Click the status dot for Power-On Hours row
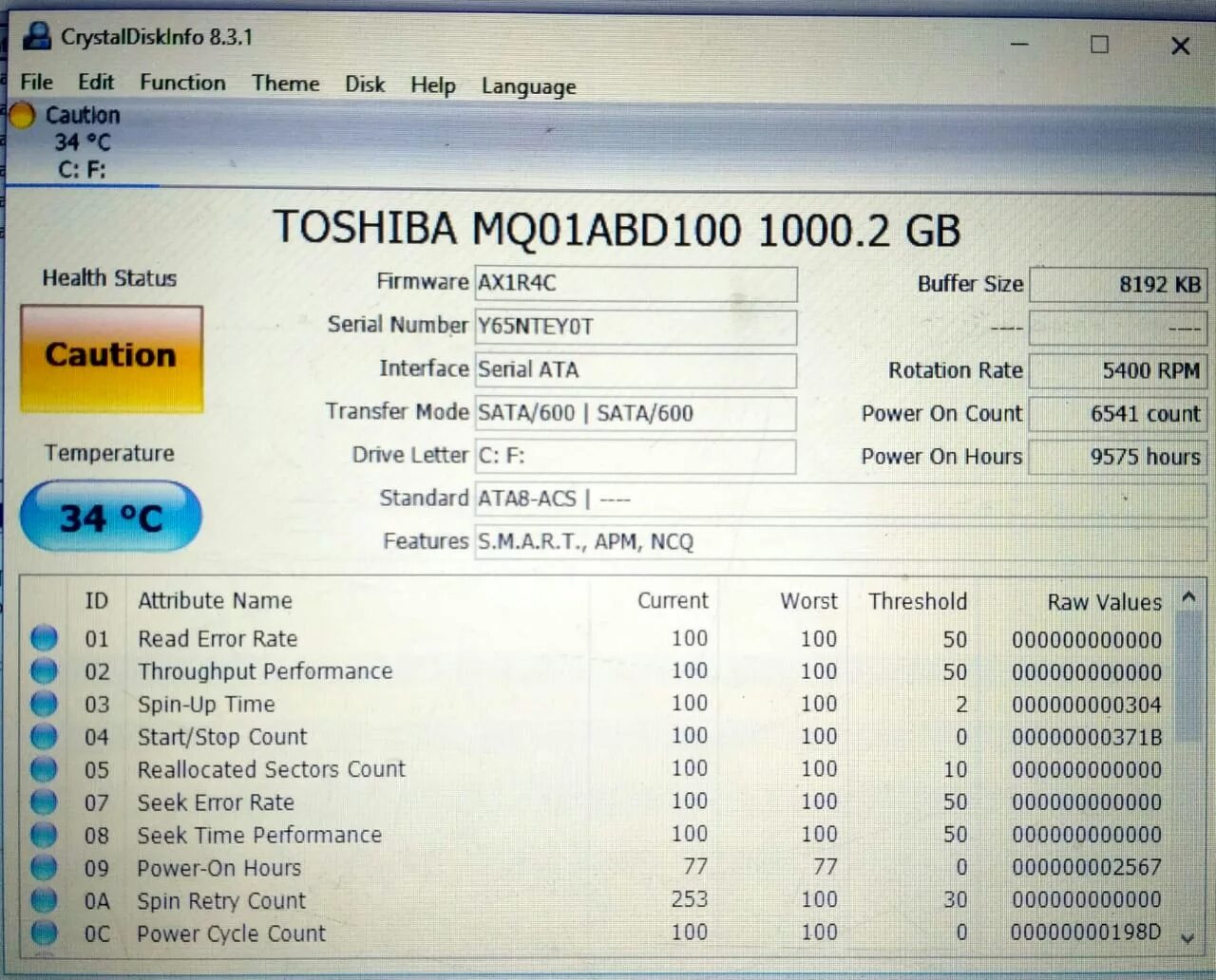The width and height of the screenshot is (1216, 980). click(x=44, y=868)
